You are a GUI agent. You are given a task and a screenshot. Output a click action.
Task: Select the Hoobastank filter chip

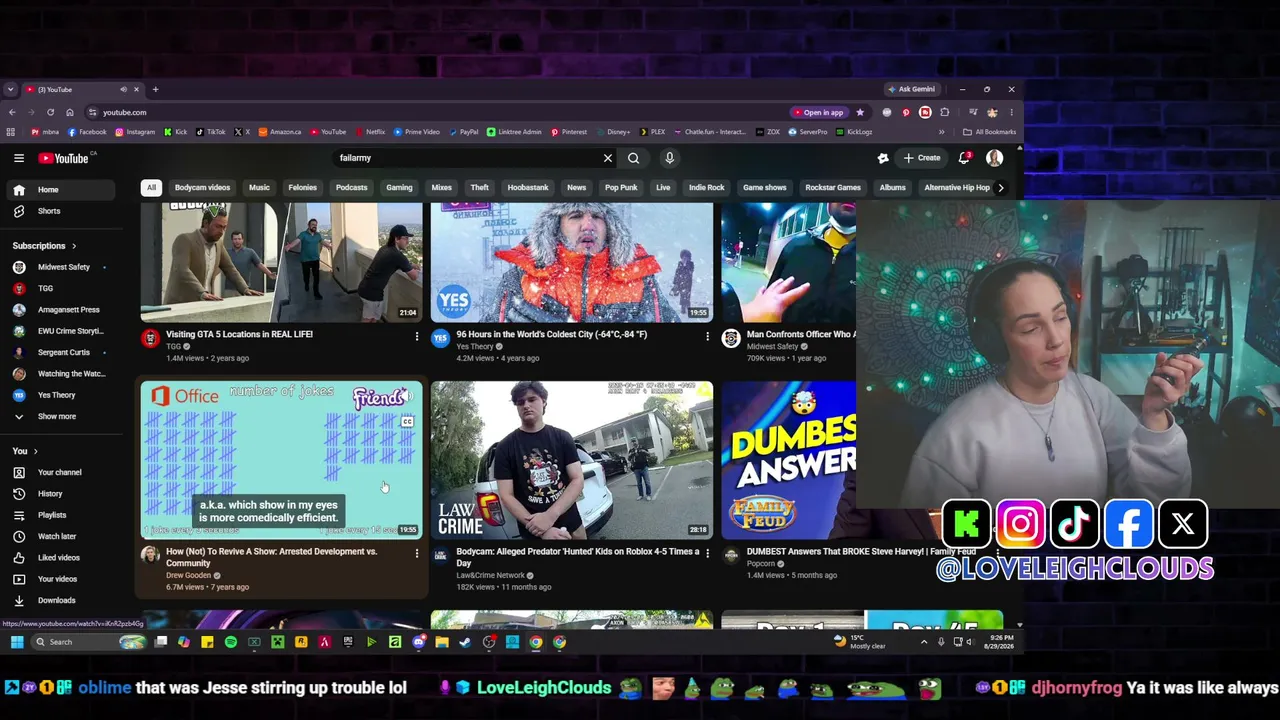click(x=528, y=187)
